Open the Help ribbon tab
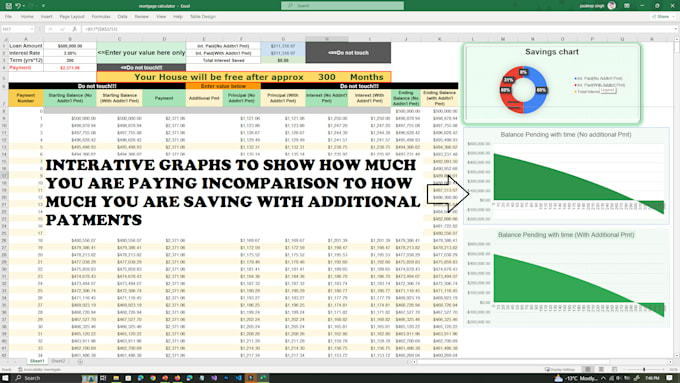The image size is (680, 383). (178, 16)
